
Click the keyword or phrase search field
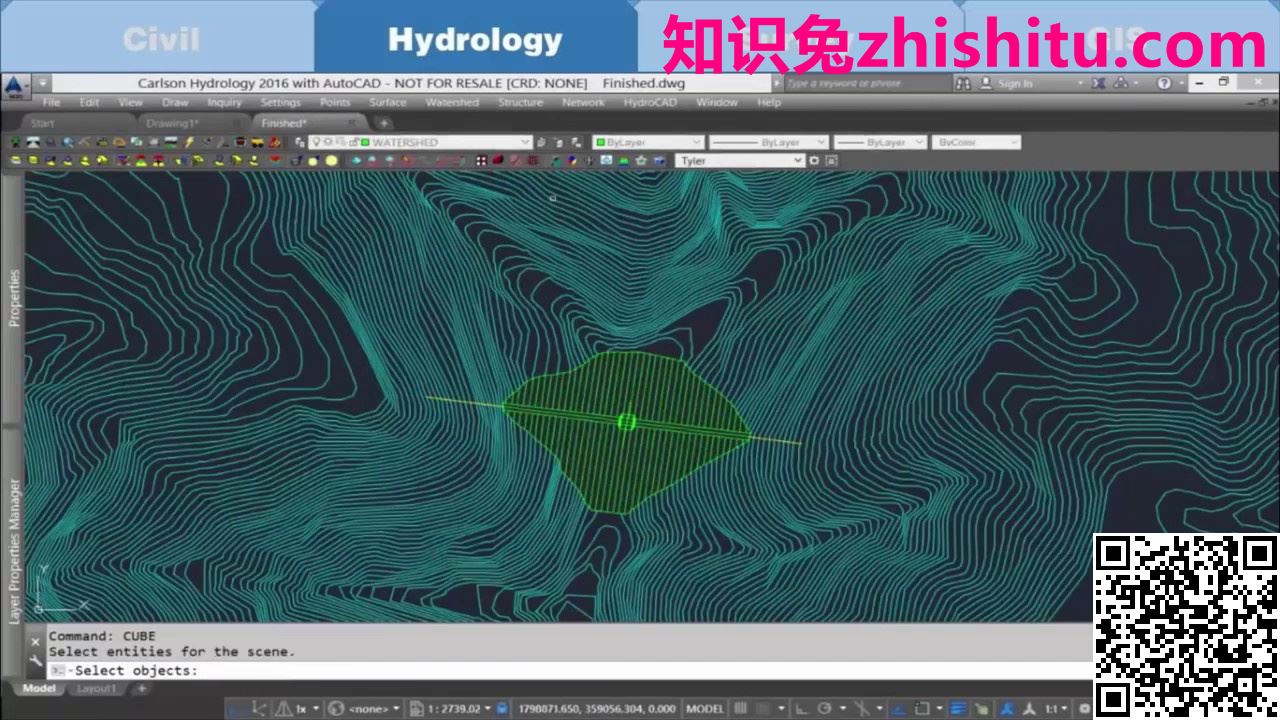pos(870,83)
